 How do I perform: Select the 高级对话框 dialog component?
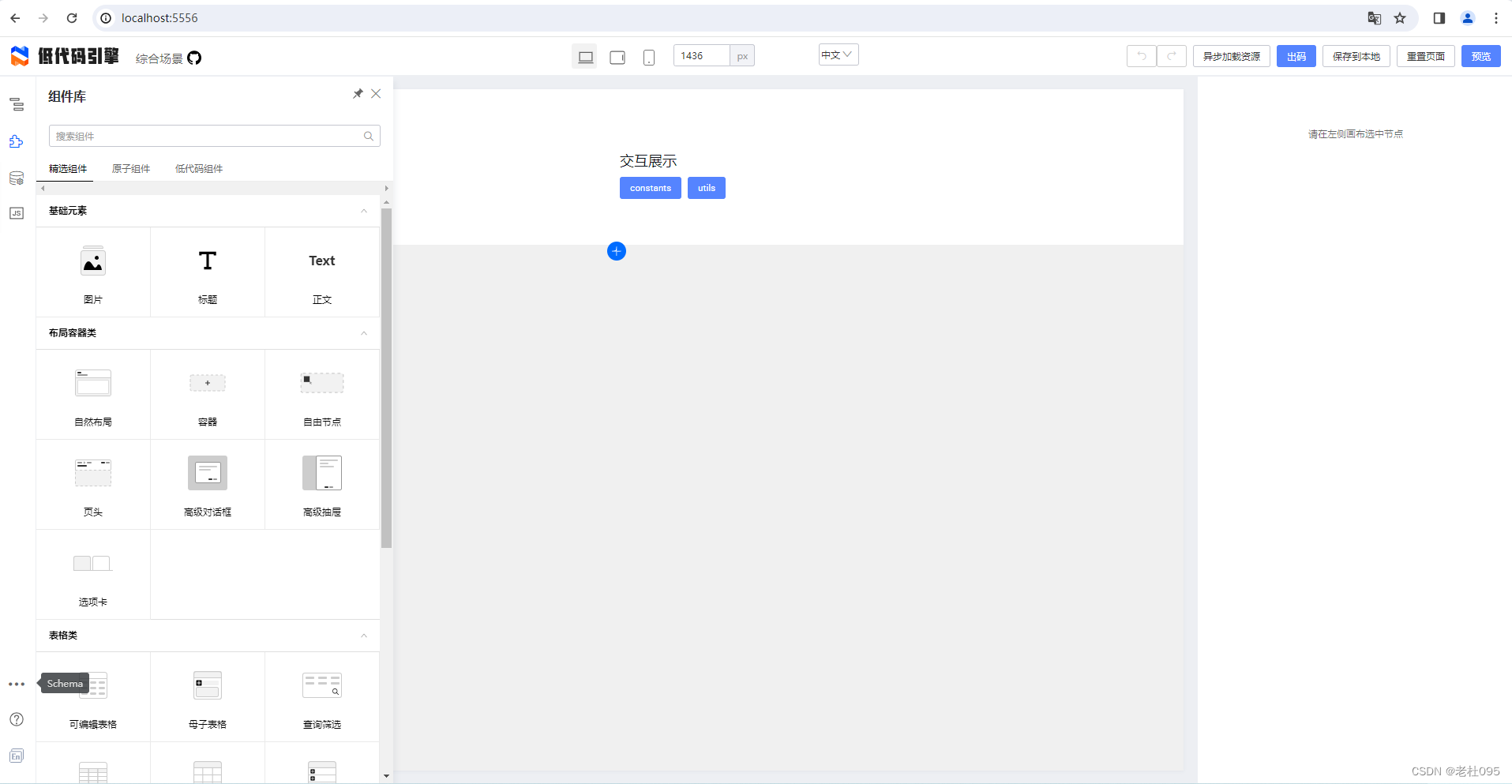[208, 485]
